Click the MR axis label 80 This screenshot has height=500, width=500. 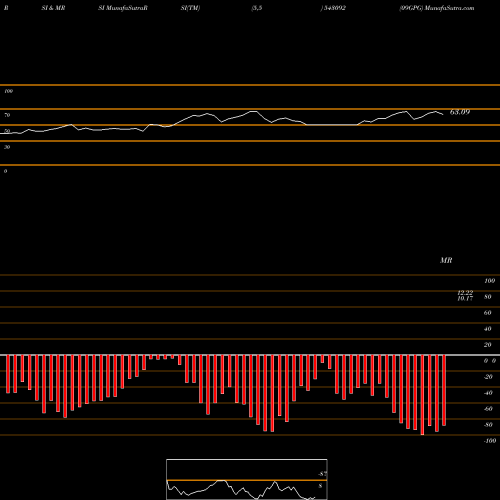(487, 297)
